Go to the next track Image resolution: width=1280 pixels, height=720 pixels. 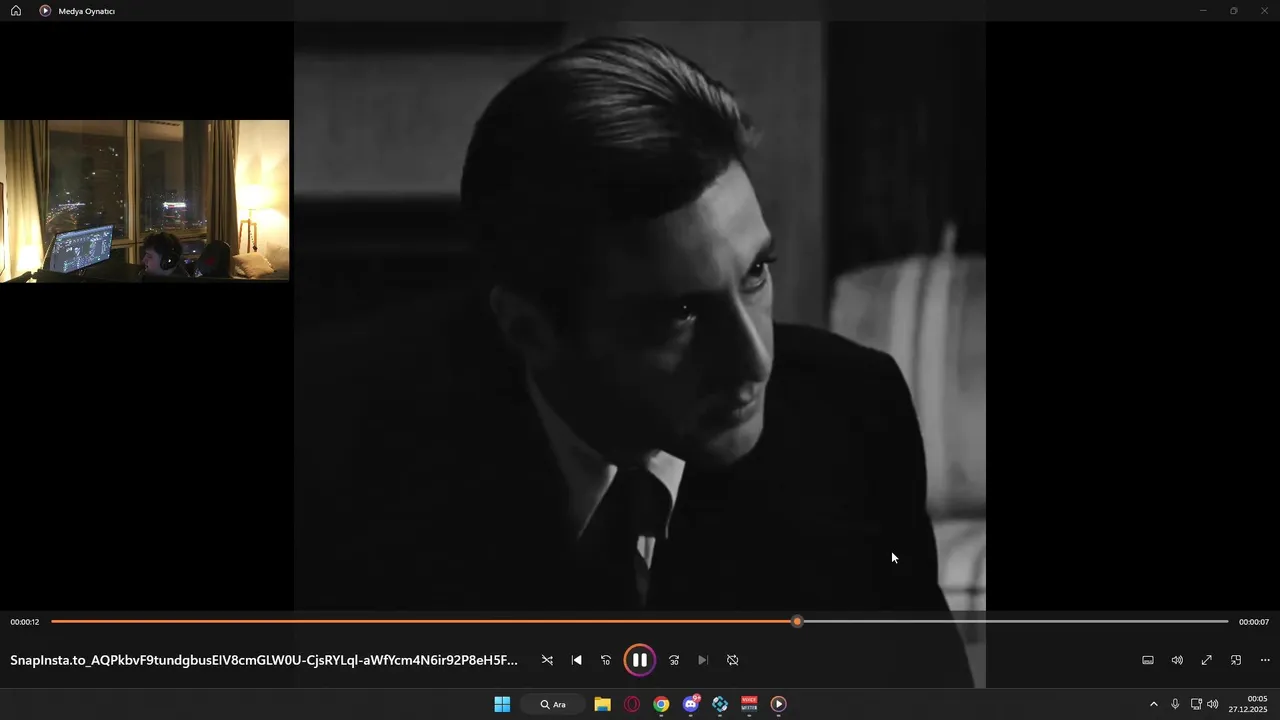(703, 660)
